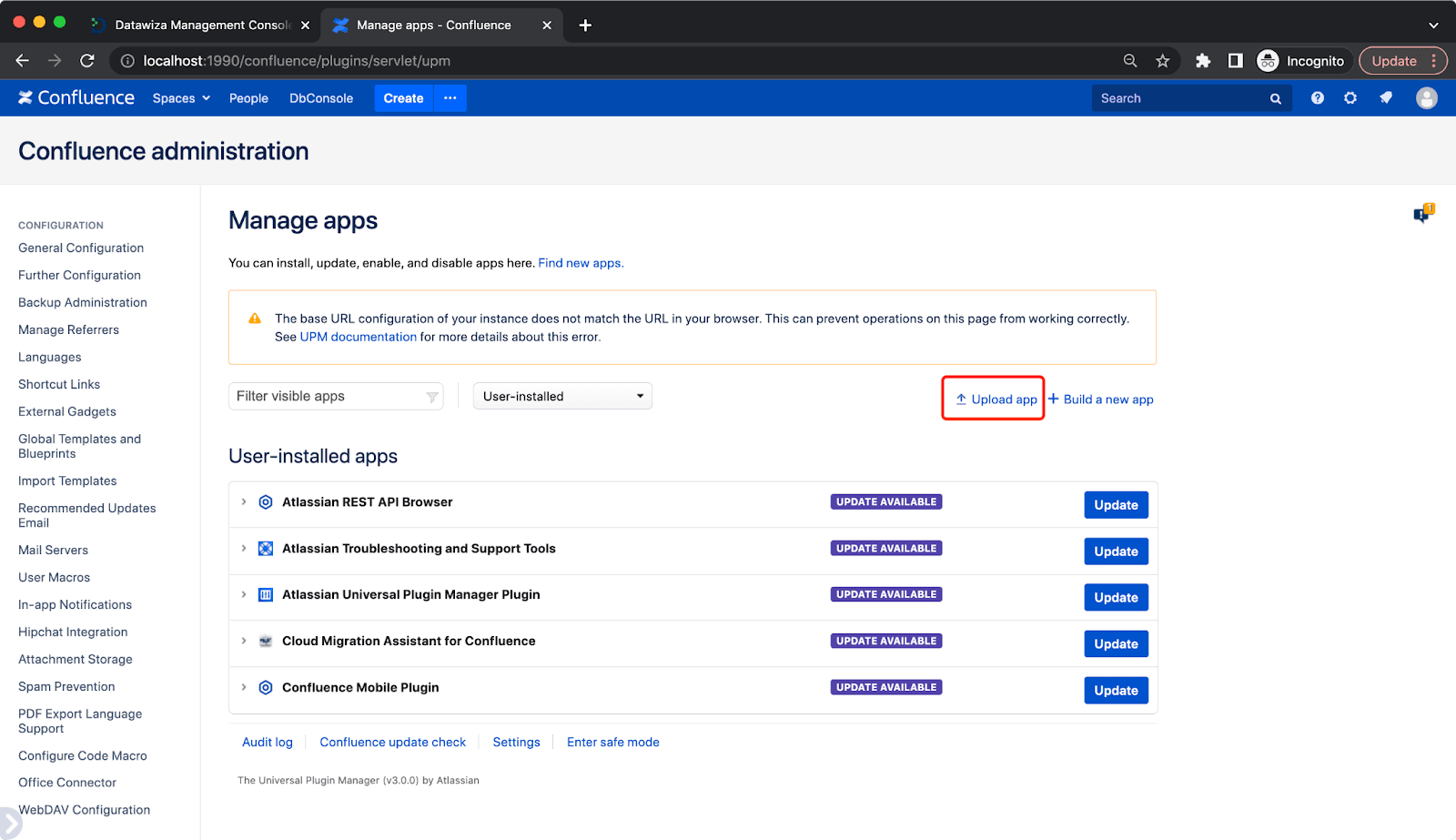Click the browser address bar URL
The width and height of the screenshot is (1456, 840).
click(297, 61)
